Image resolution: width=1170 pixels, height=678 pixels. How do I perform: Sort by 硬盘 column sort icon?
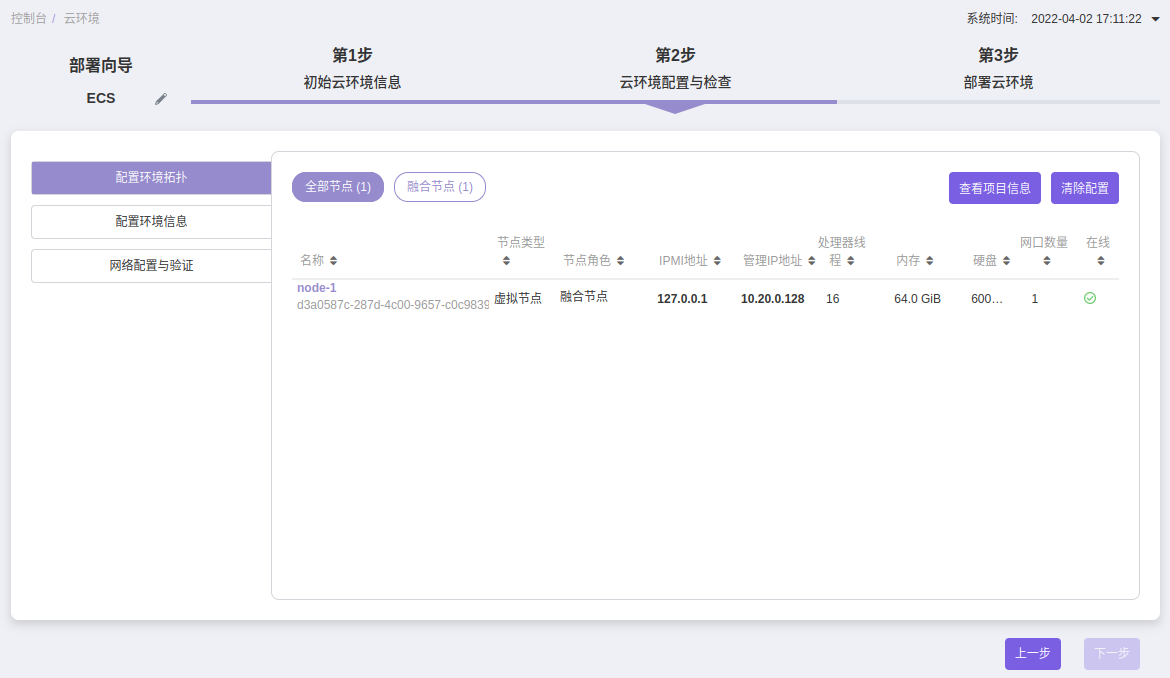pyautogui.click(x=1006, y=261)
